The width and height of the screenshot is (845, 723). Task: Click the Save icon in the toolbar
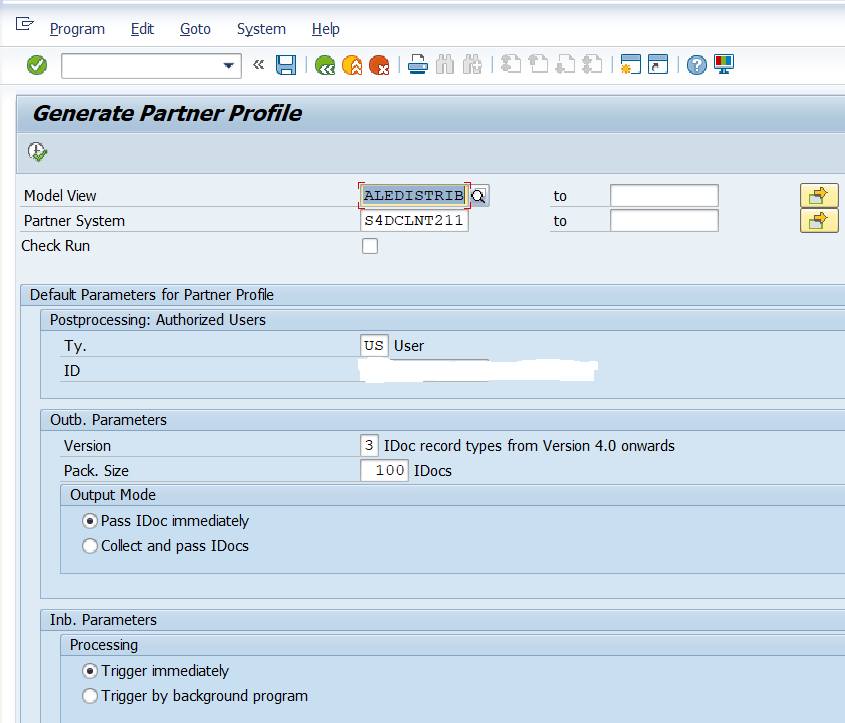click(x=286, y=64)
